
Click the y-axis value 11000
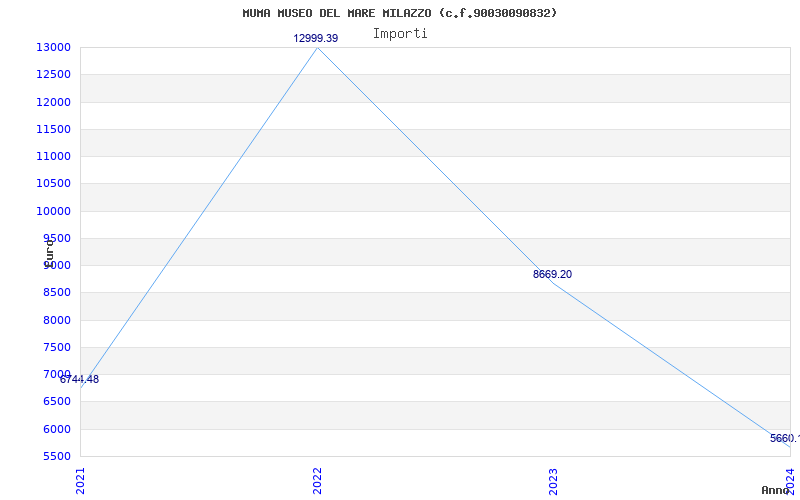(53, 156)
